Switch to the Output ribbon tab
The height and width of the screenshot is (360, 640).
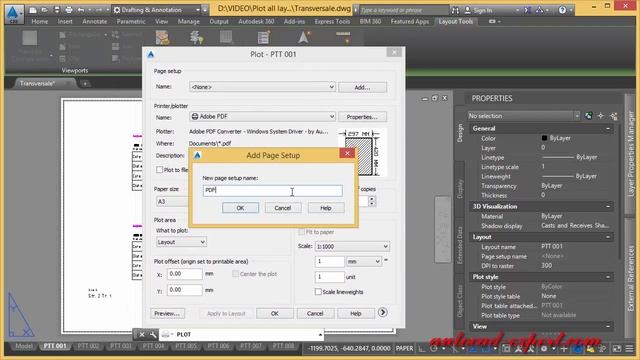(x=219, y=21)
